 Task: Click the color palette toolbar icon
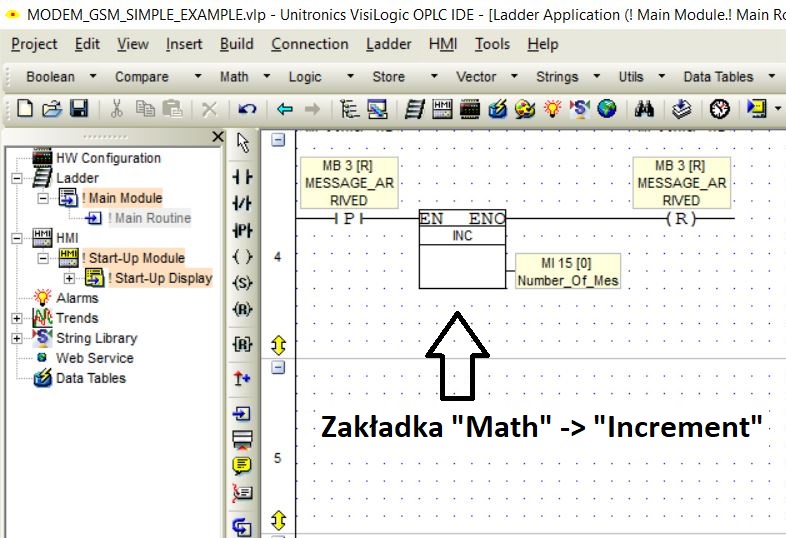[x=525, y=109]
